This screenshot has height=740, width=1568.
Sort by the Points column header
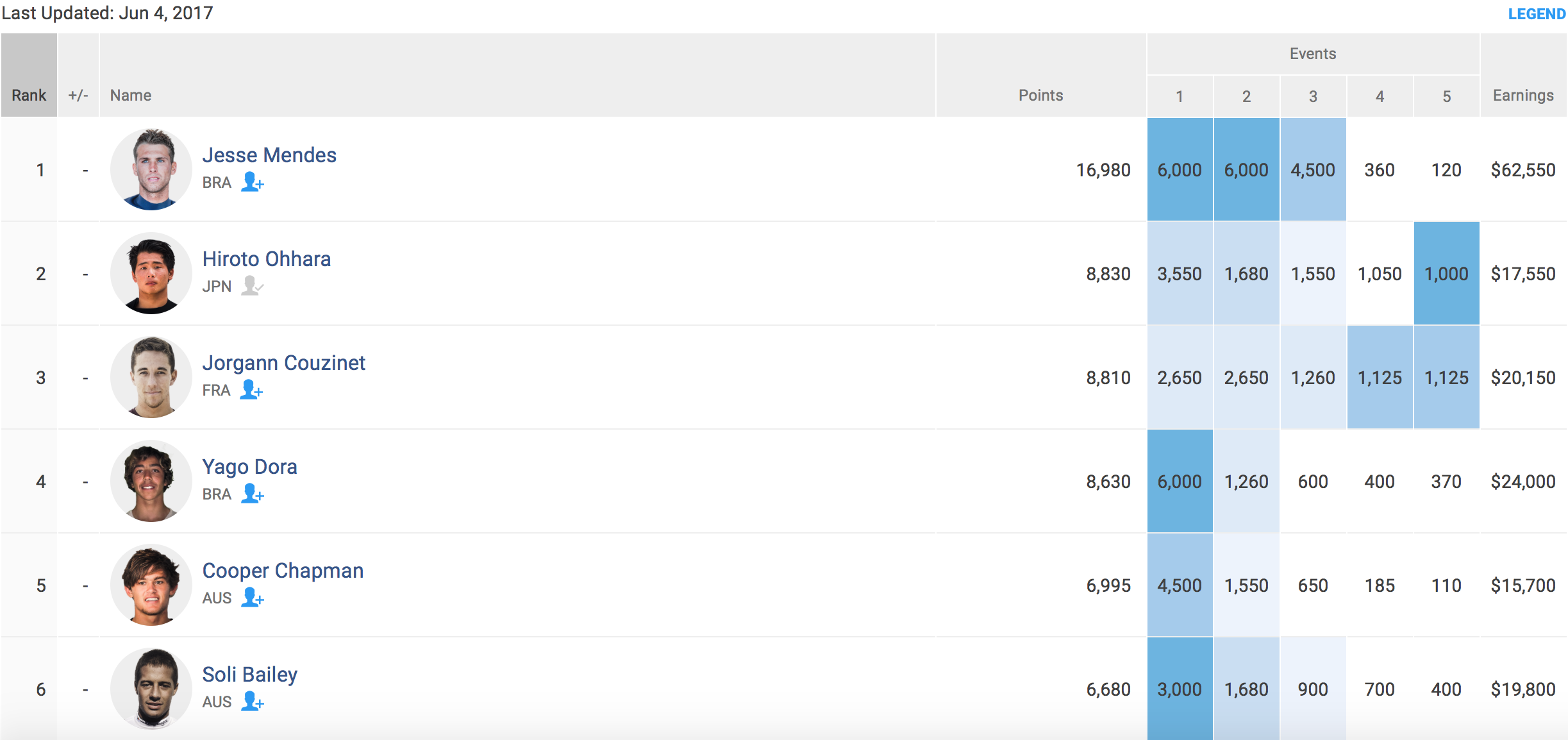(1040, 96)
